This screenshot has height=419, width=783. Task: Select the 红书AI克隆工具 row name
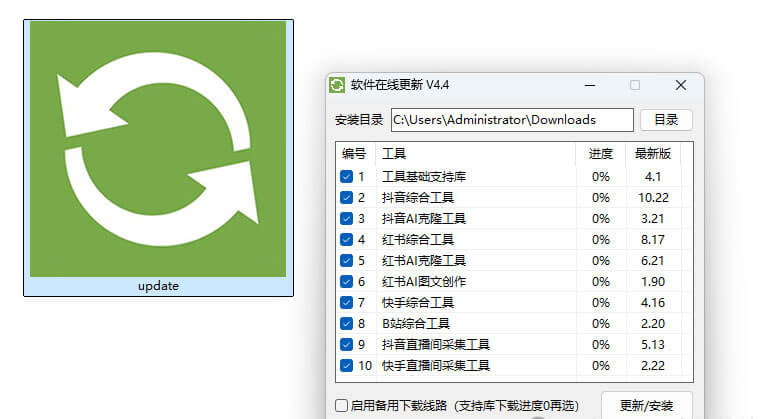[x=424, y=261]
